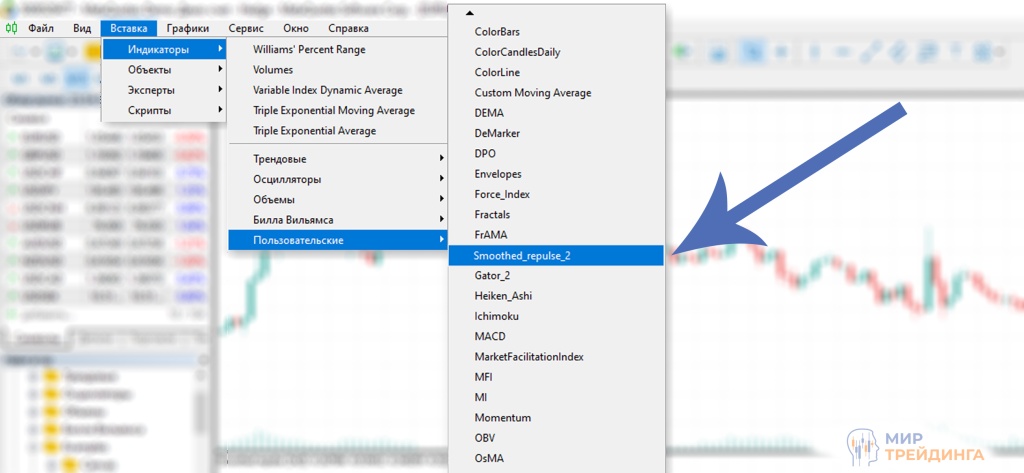Open the Вставка menu
The width and height of the screenshot is (1024, 473).
129,29
